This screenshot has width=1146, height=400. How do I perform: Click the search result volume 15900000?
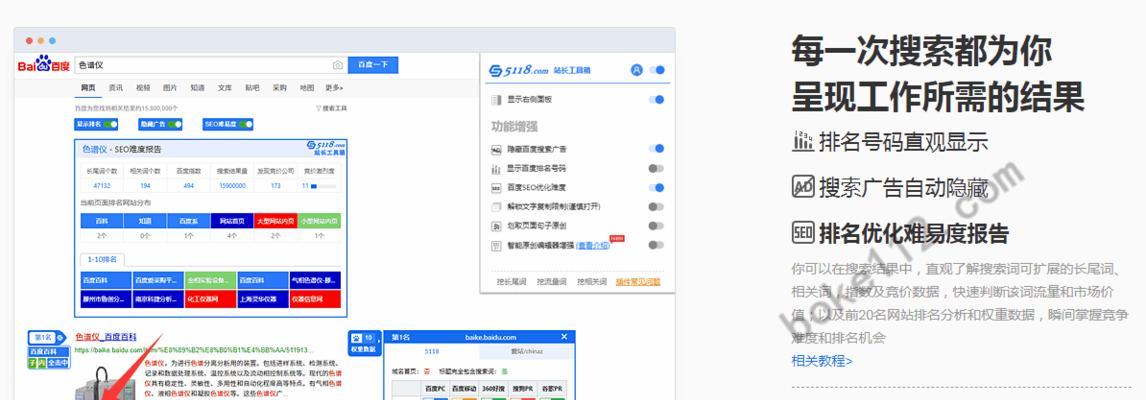(232, 186)
